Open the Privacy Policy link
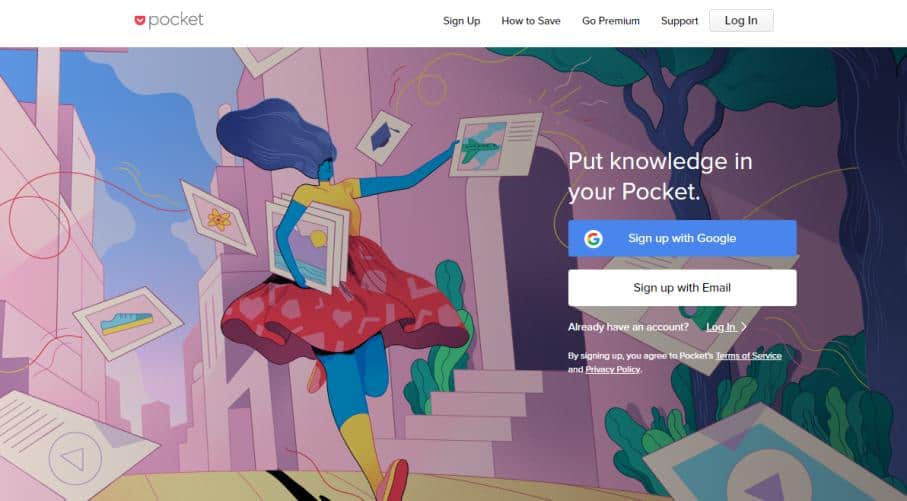This screenshot has width=907, height=501. [x=613, y=369]
